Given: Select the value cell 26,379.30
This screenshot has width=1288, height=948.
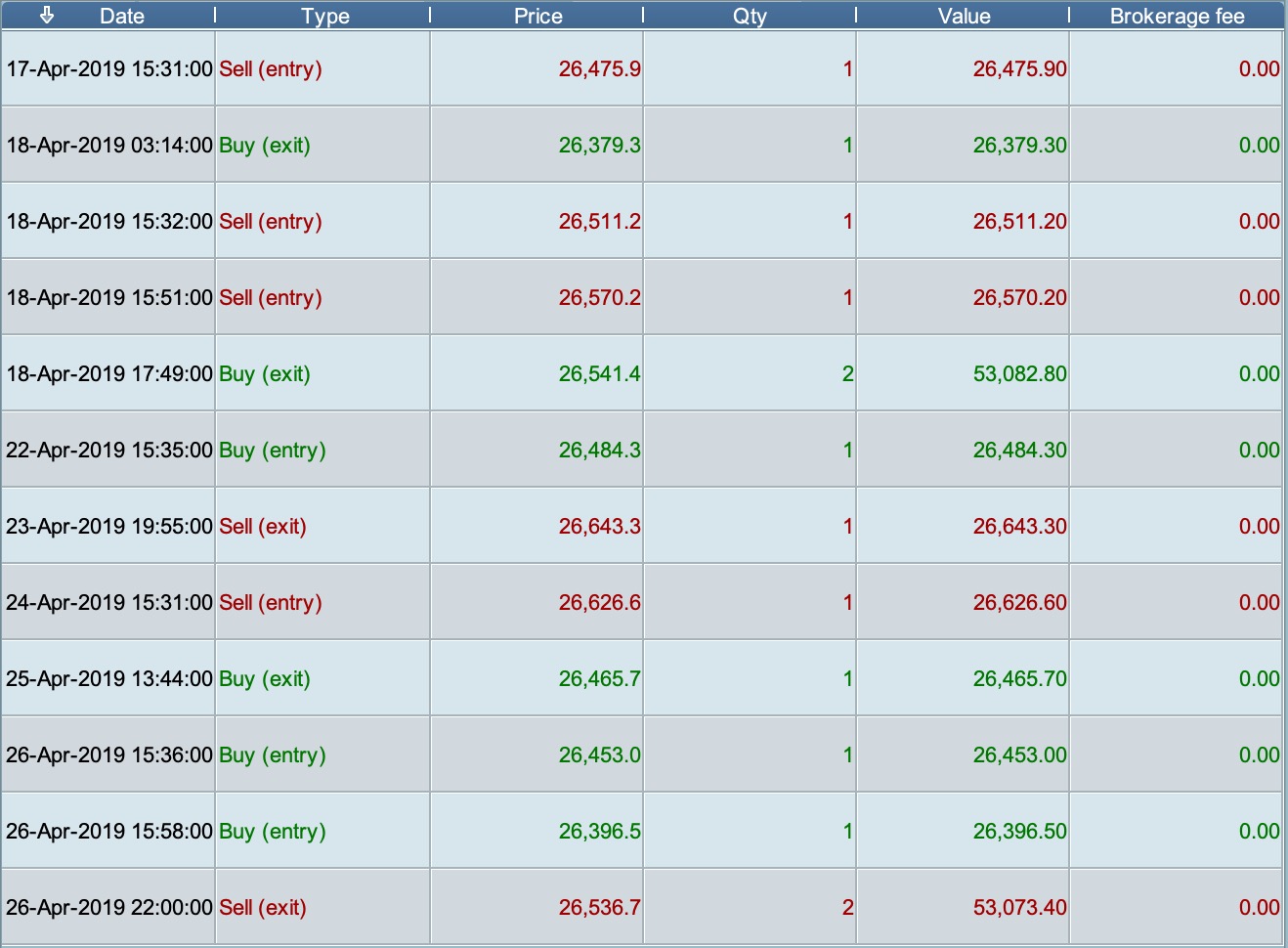Looking at the screenshot, I should [x=1019, y=146].
